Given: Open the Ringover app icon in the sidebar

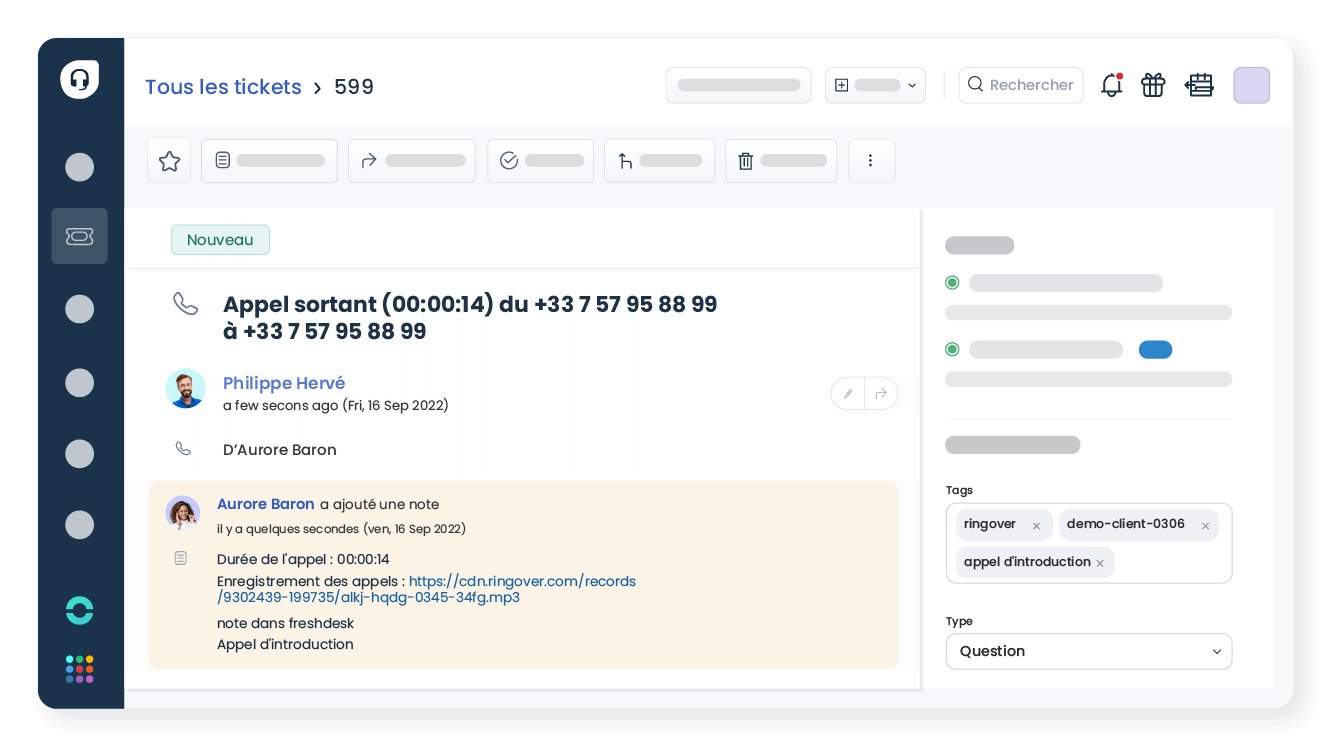Looking at the screenshot, I should pos(79,609).
